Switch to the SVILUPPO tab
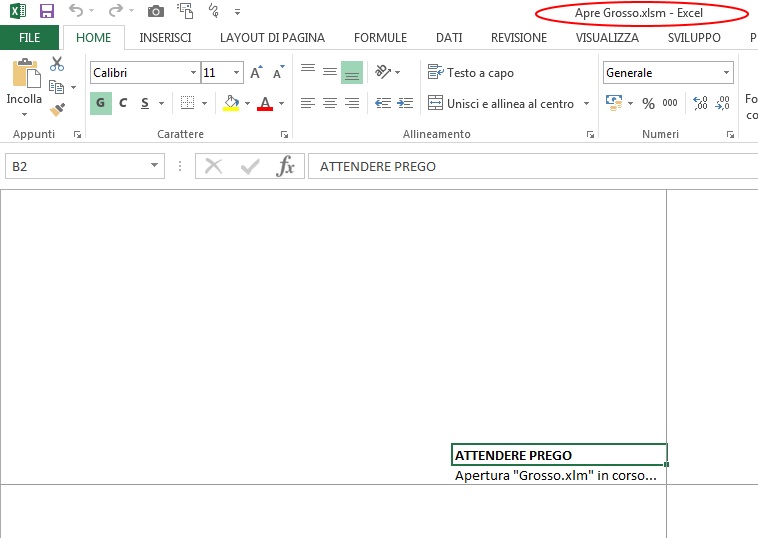The height and width of the screenshot is (538, 758). (694, 38)
